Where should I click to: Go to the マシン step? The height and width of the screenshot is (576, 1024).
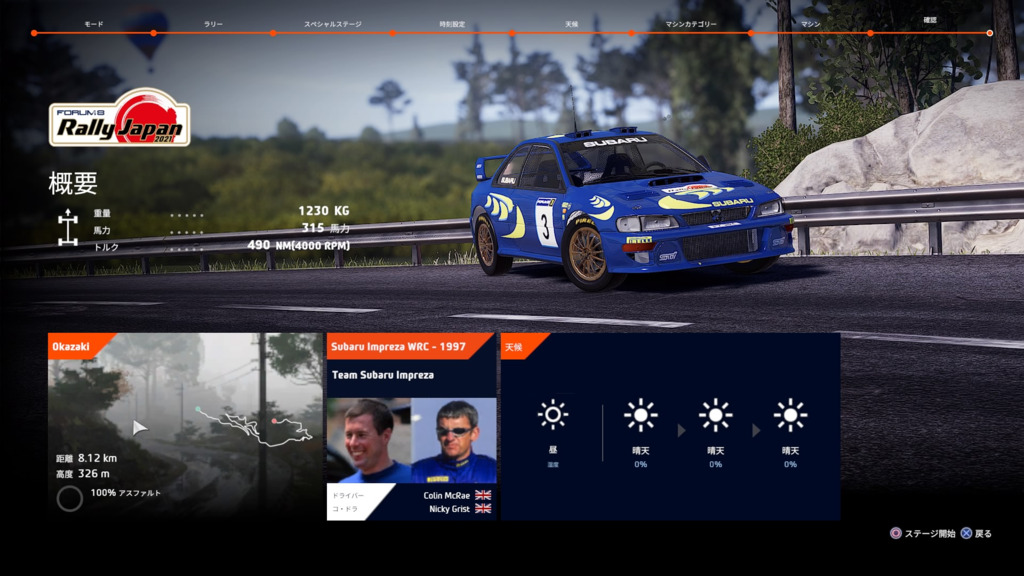click(x=810, y=24)
